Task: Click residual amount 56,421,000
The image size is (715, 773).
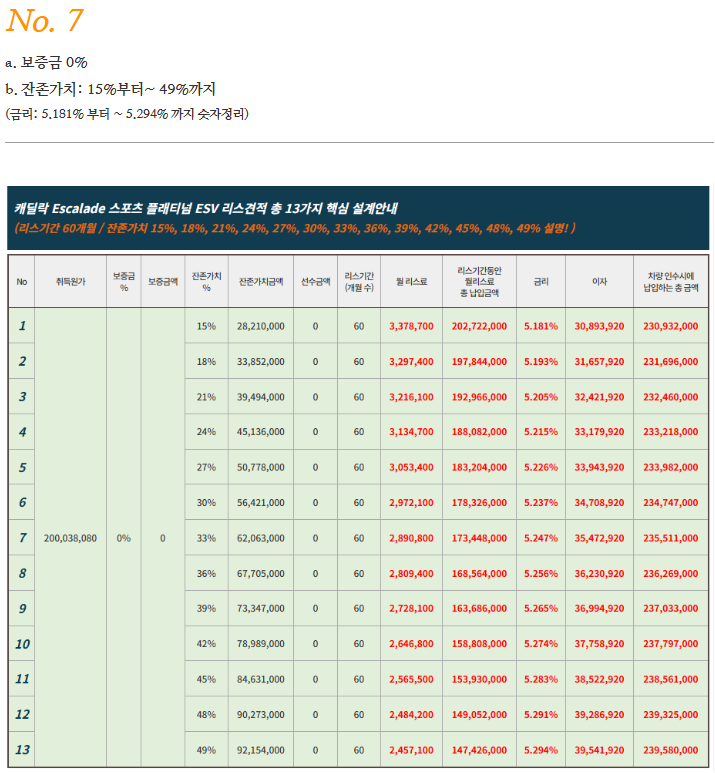Action: [261, 503]
